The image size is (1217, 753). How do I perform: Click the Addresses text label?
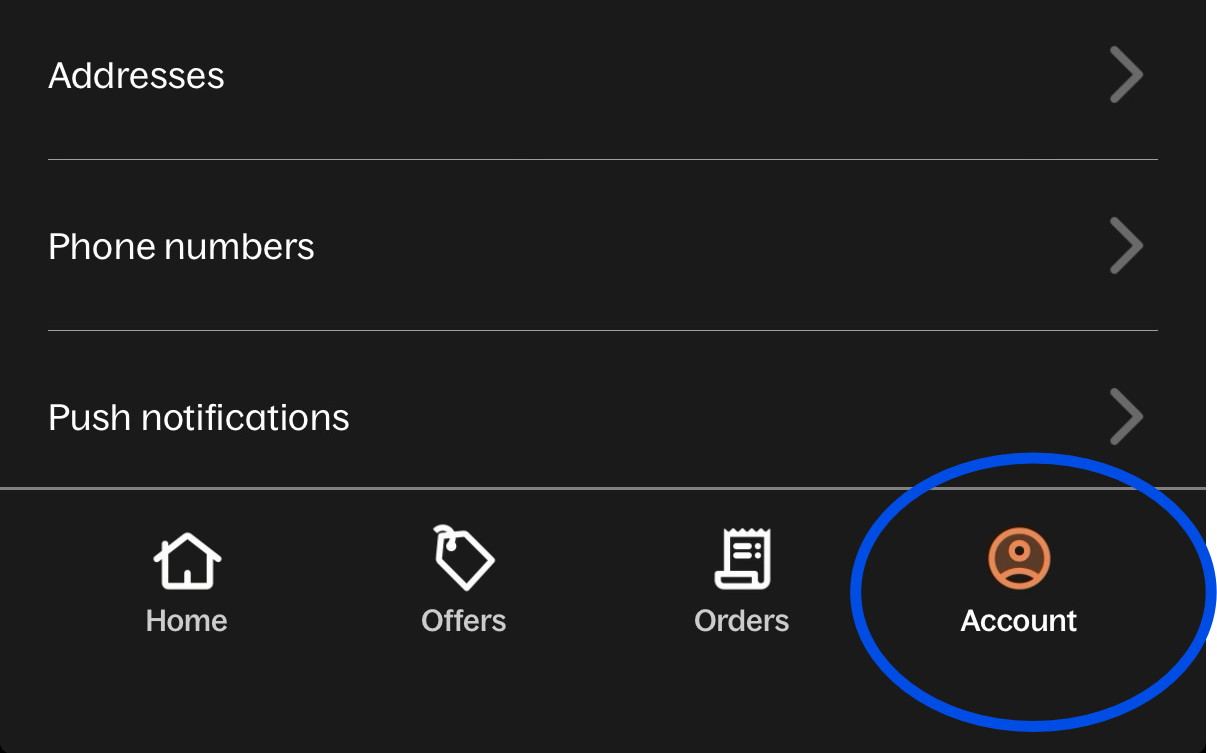pos(137,76)
